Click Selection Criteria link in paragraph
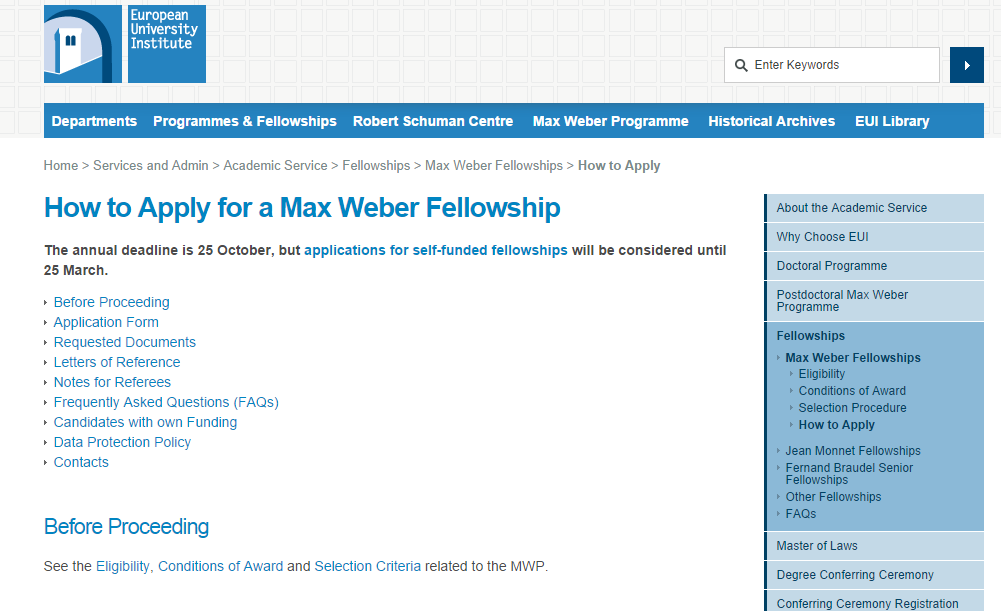The image size is (1001, 611). click(368, 566)
